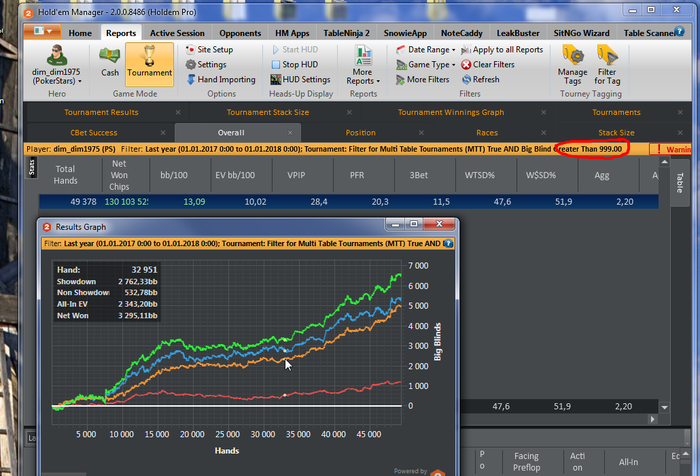This screenshot has height=476, width=700.
Task: Sort by Total Hands column header
Action: click(66, 175)
